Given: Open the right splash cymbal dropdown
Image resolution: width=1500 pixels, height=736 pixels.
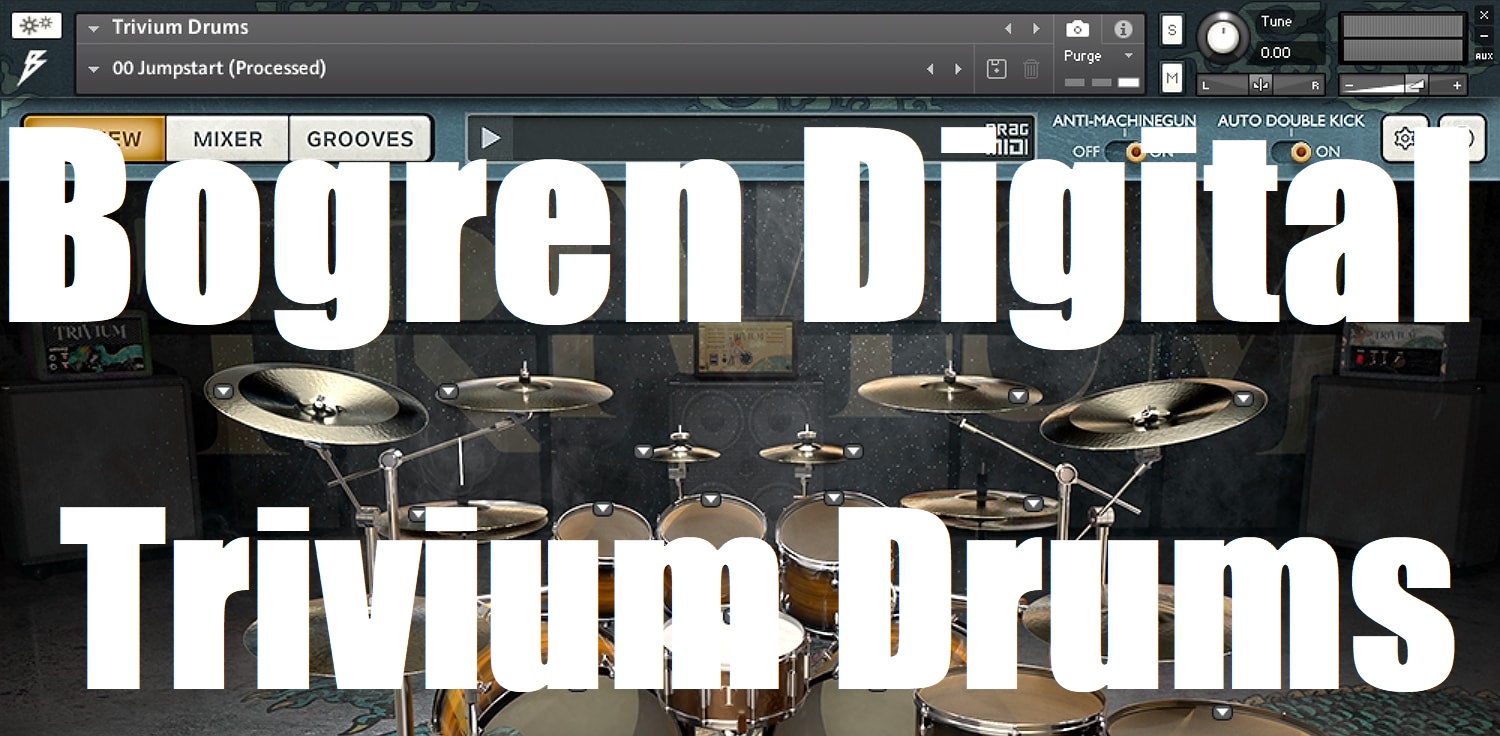Looking at the screenshot, I should [x=853, y=451].
